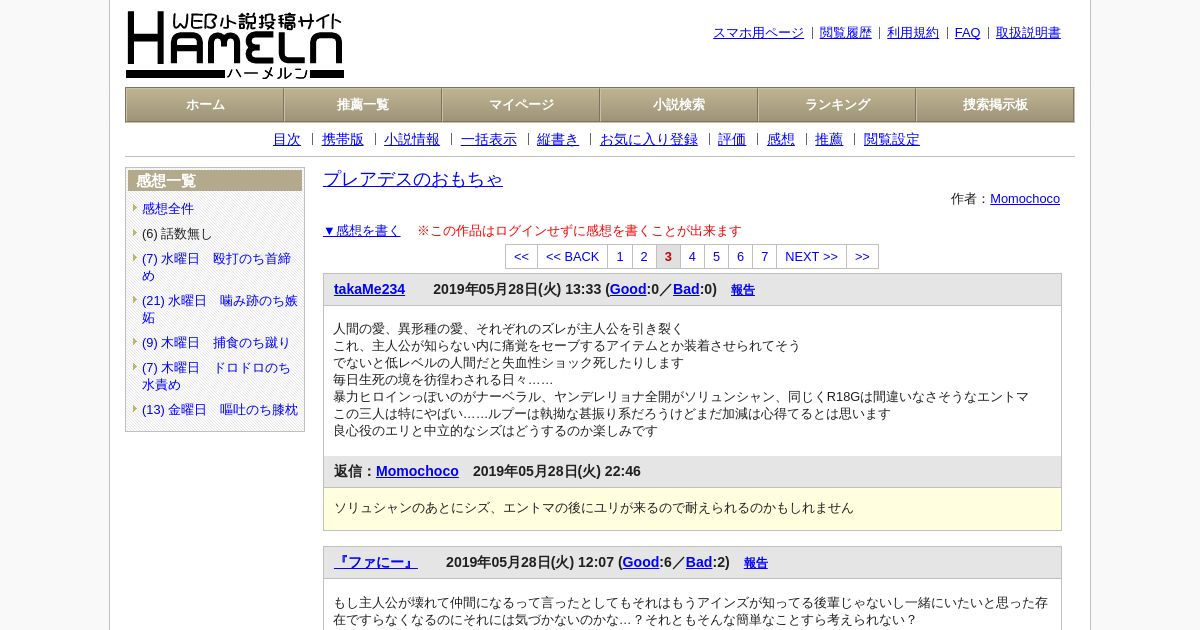Open the 小説情報 link

(x=412, y=140)
